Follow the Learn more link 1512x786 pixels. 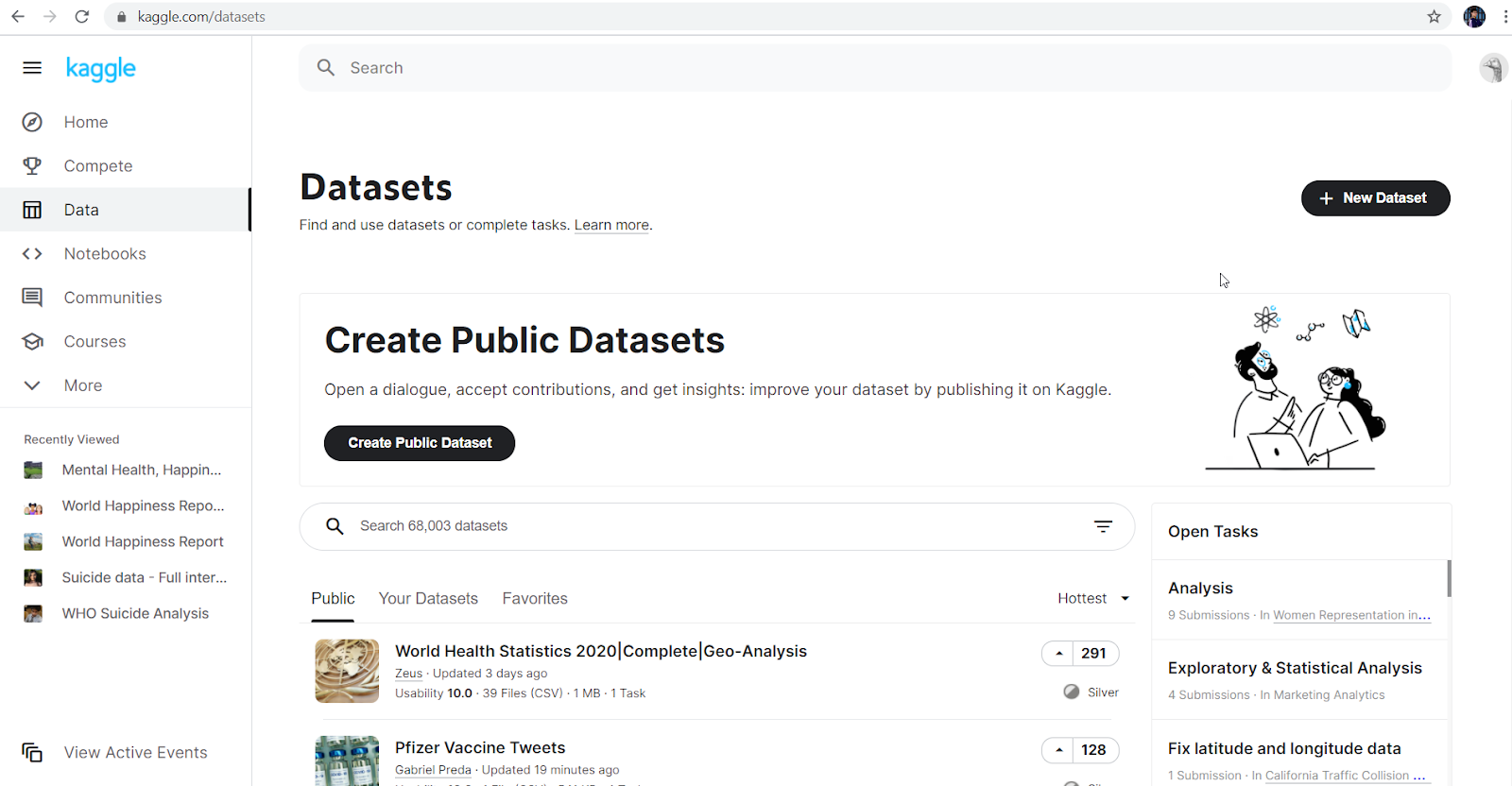tap(611, 225)
